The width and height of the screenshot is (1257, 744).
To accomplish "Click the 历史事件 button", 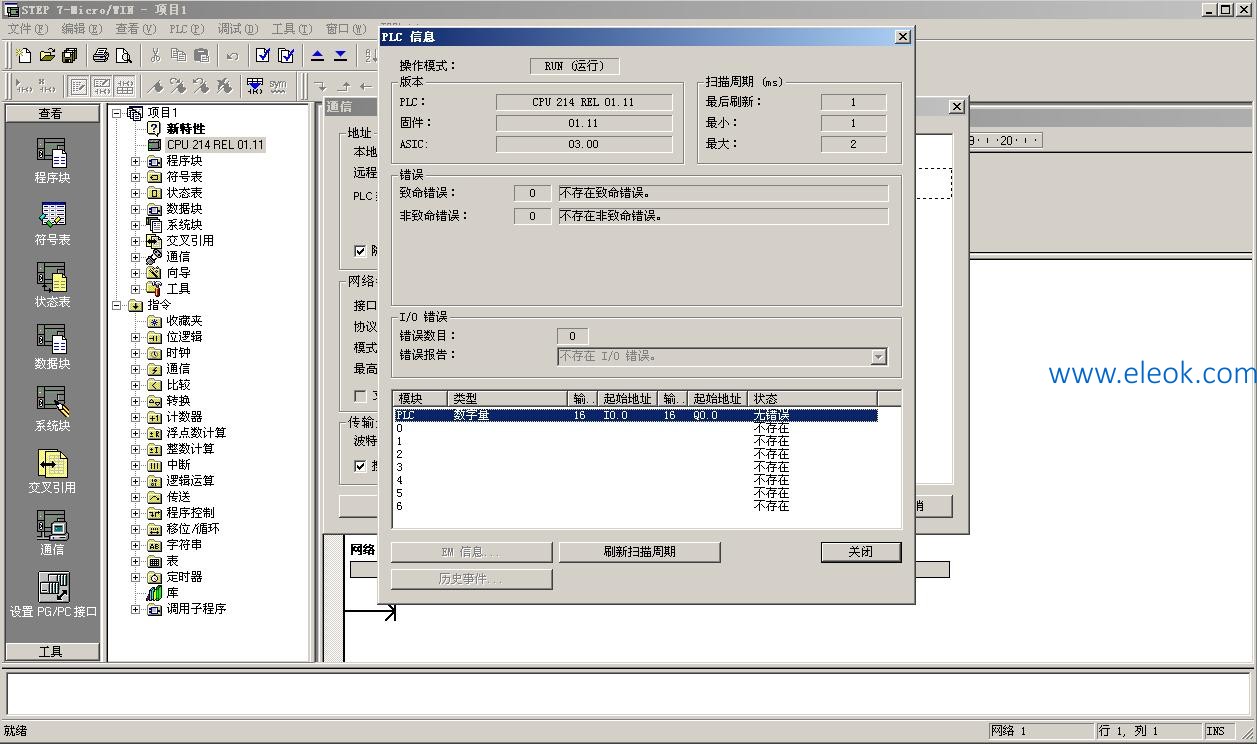I will pos(471,579).
